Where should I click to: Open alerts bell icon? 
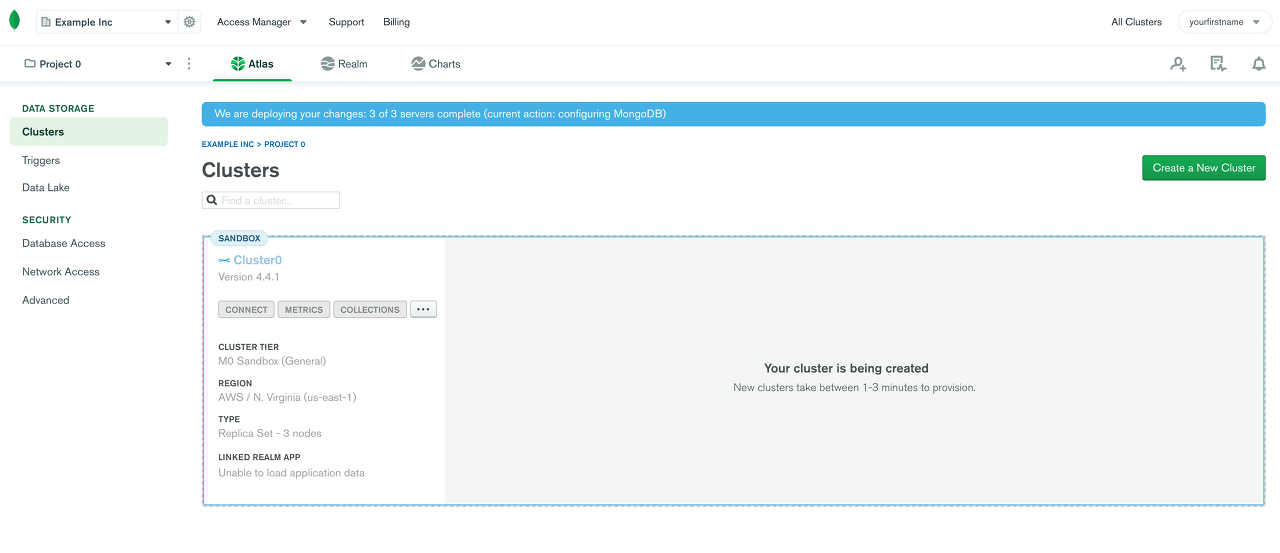click(1259, 64)
